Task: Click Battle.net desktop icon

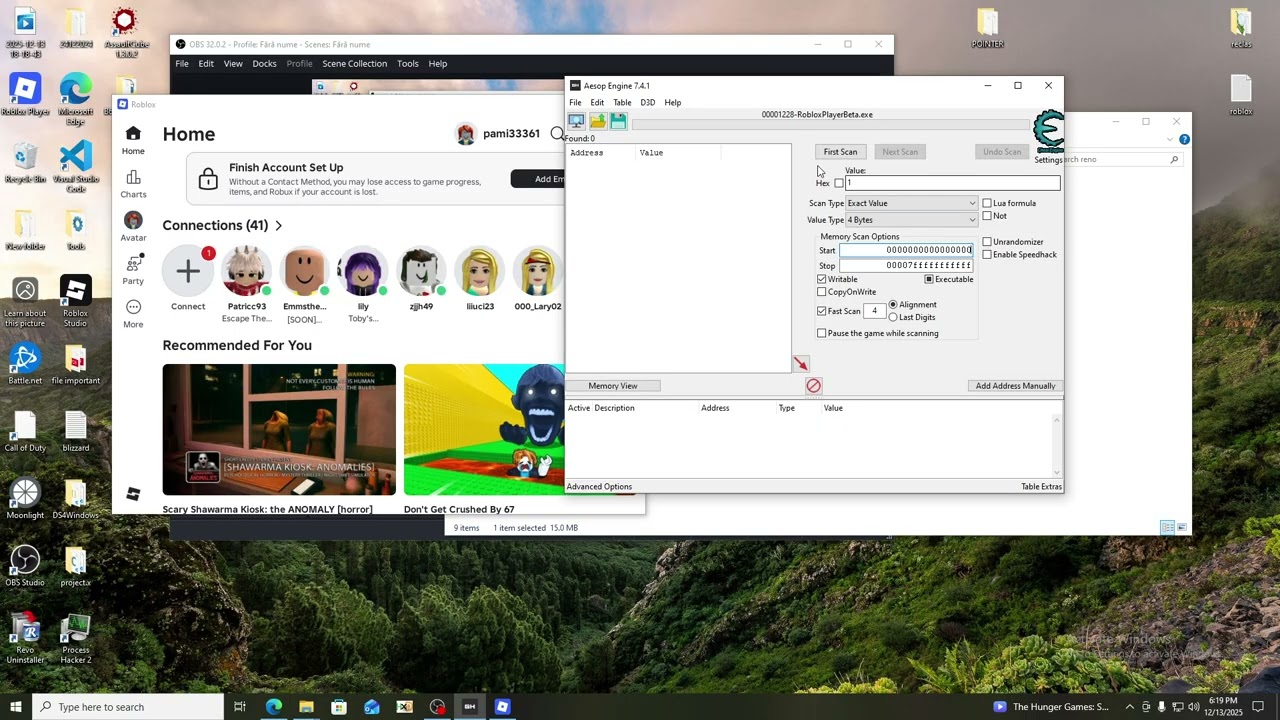Action: click(25, 364)
